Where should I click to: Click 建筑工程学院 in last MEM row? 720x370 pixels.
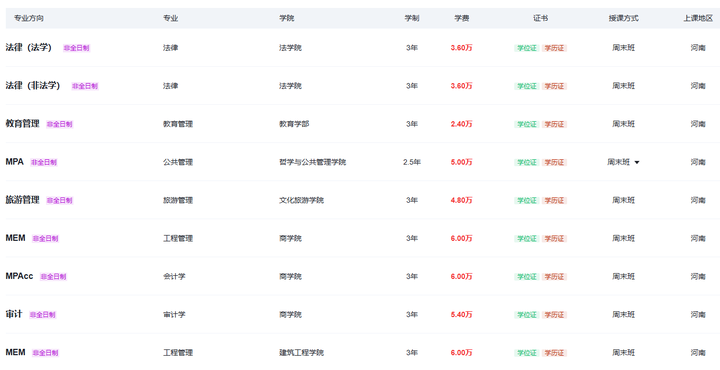click(x=301, y=353)
